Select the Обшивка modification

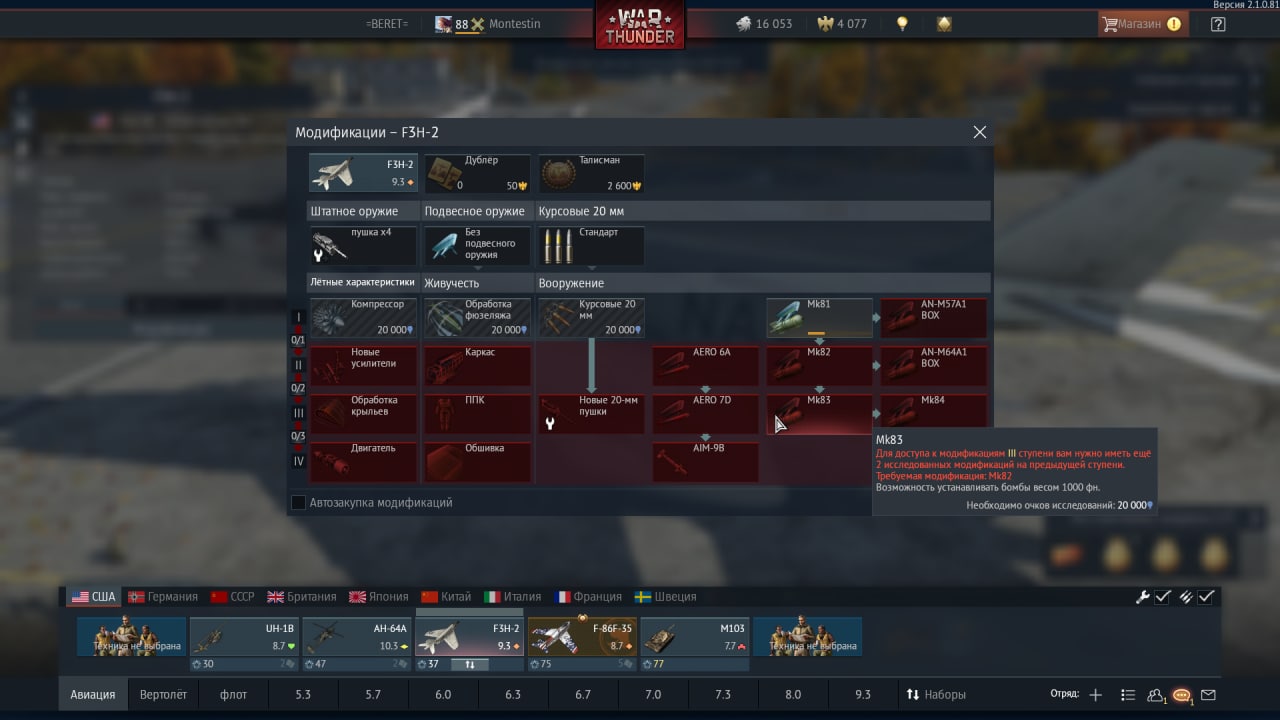point(477,462)
